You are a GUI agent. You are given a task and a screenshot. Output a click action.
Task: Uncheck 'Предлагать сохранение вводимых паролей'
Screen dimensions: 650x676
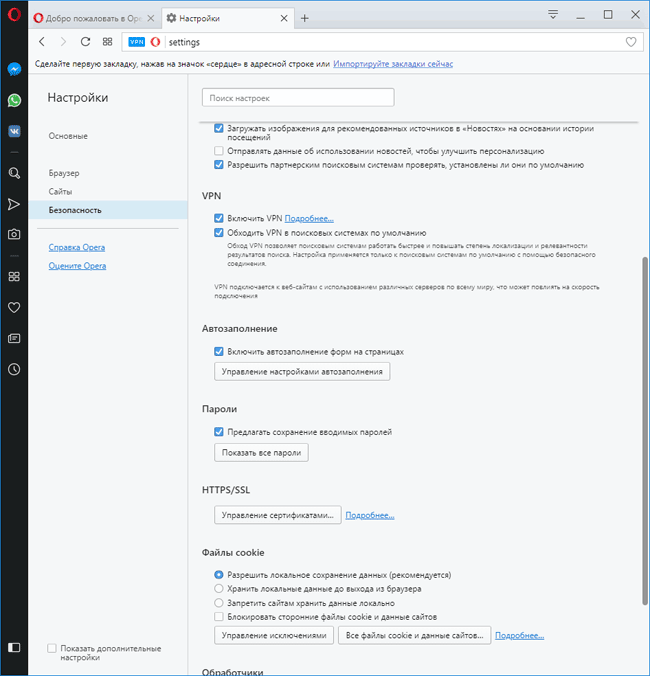[219, 432]
